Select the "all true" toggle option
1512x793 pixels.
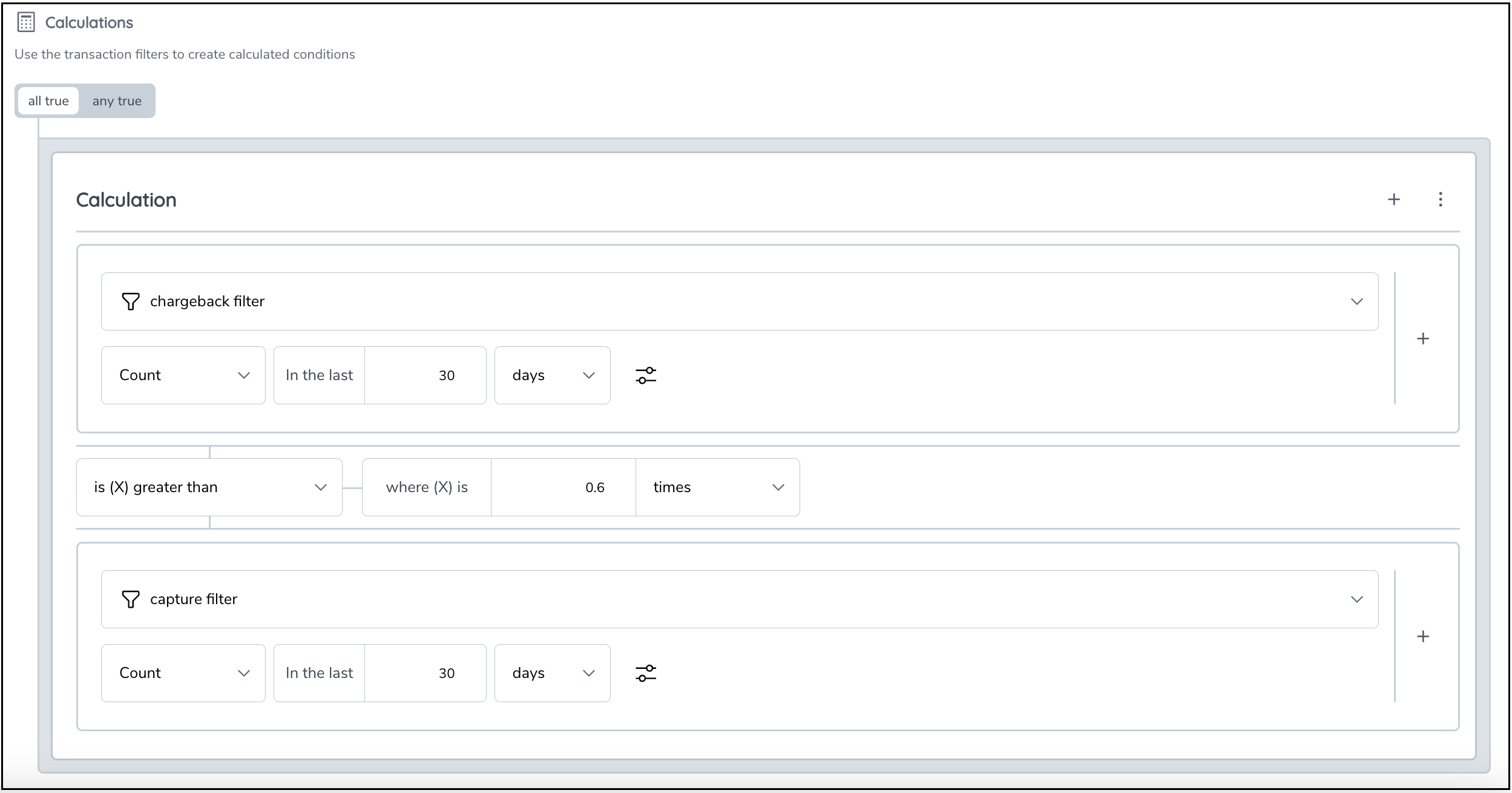(48, 101)
